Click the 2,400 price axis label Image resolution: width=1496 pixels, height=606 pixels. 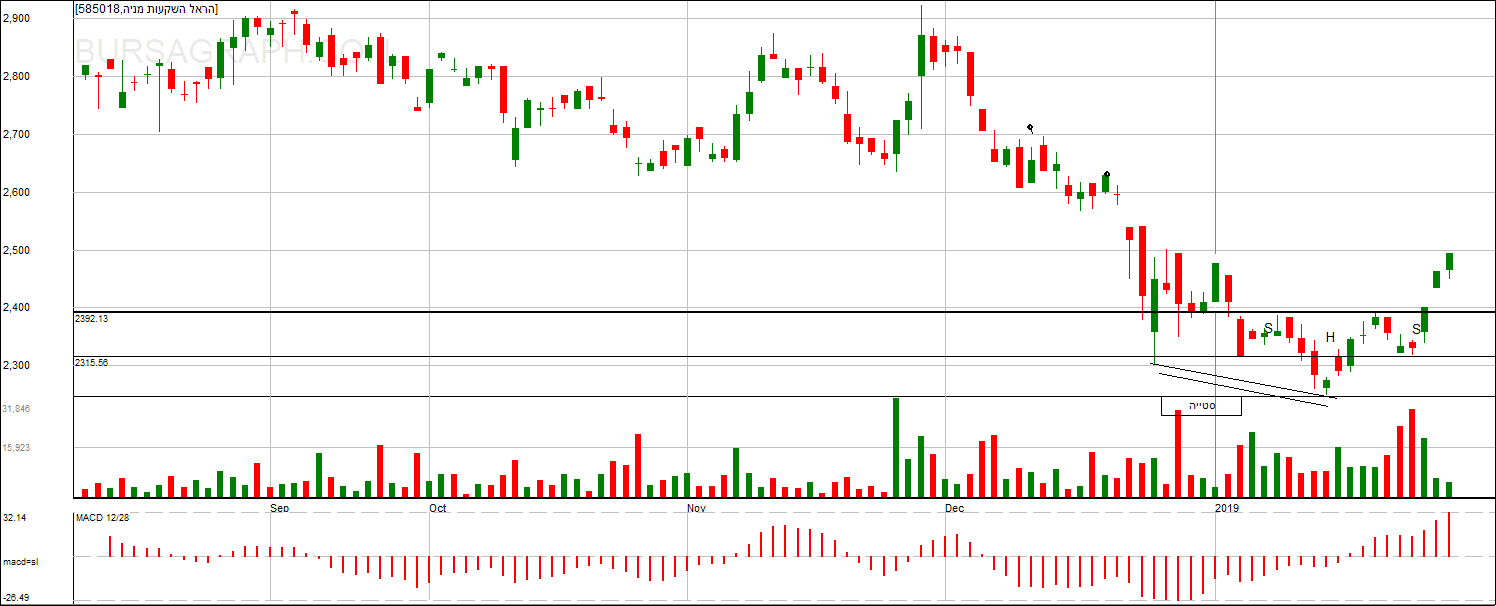tap(17, 307)
